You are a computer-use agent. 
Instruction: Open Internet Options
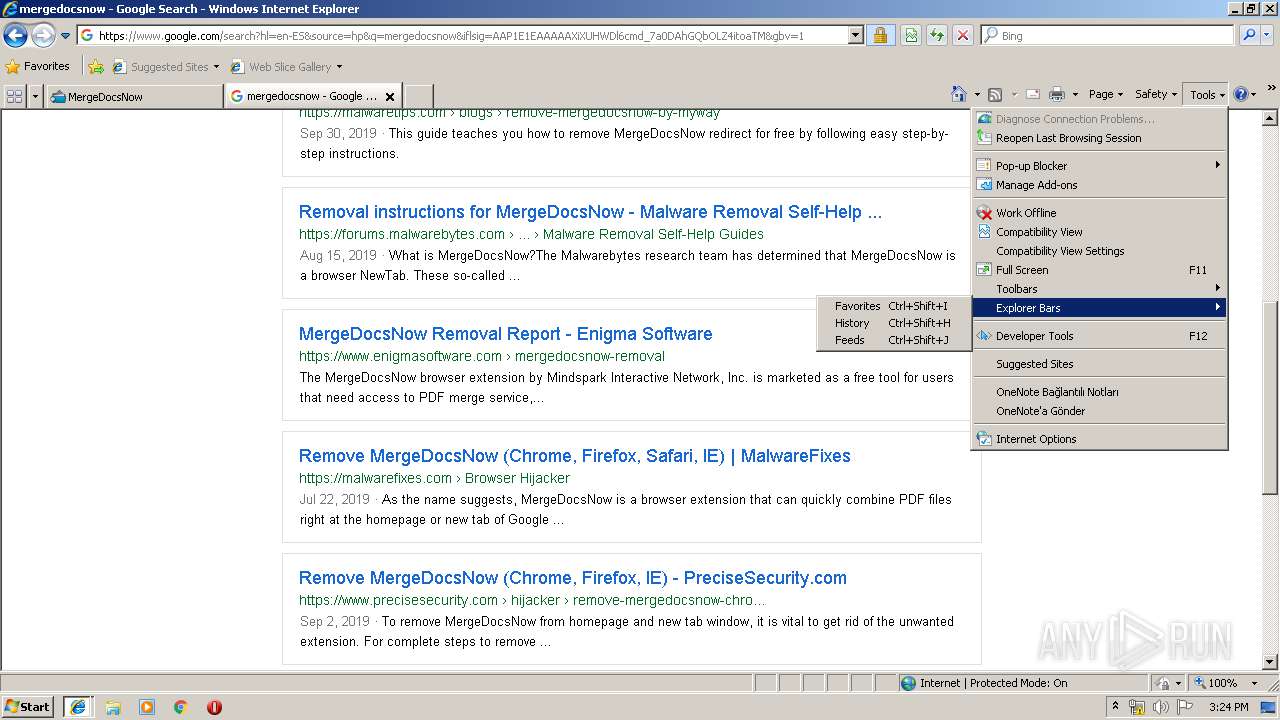point(1099,439)
